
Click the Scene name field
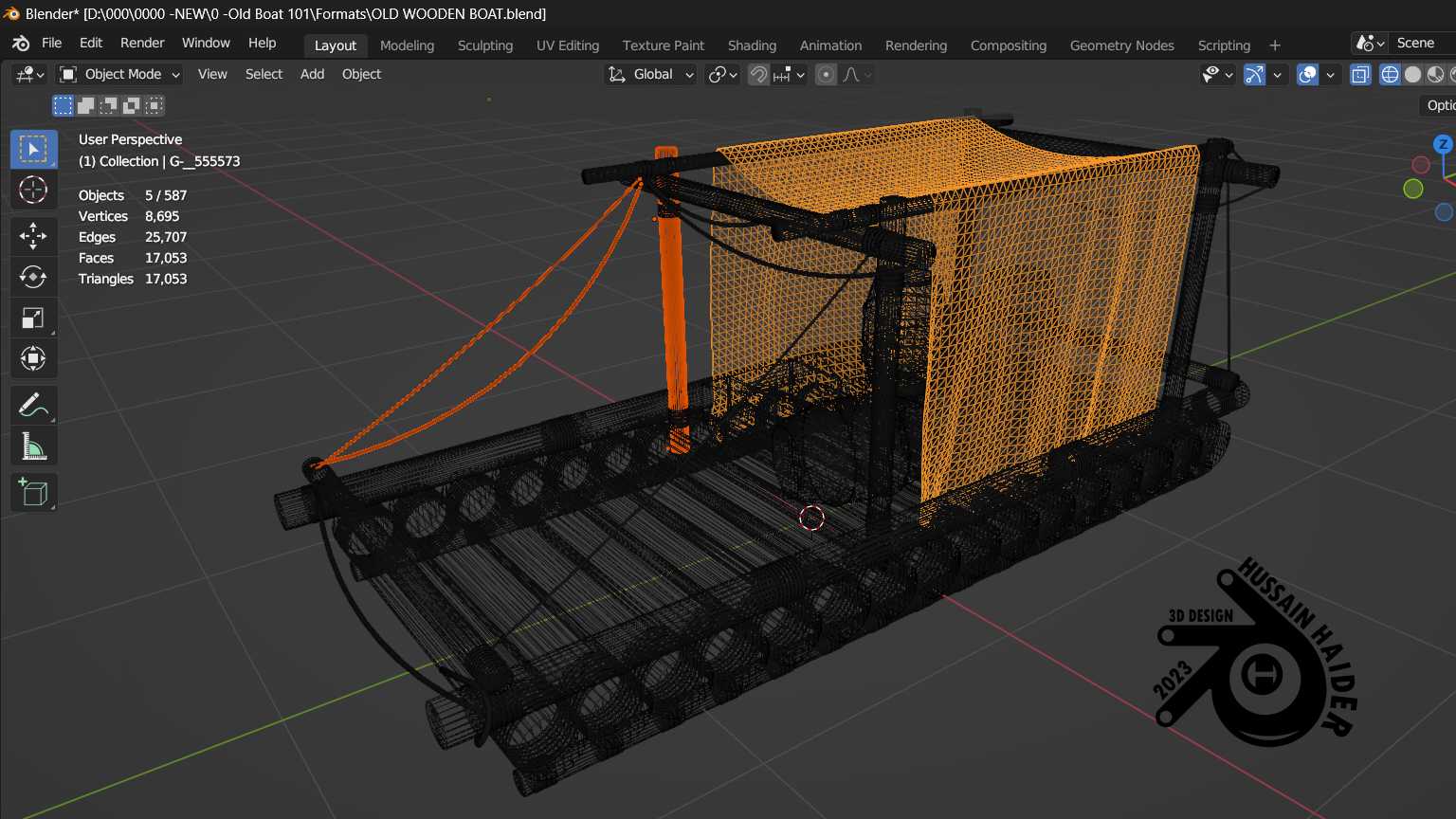click(1424, 44)
